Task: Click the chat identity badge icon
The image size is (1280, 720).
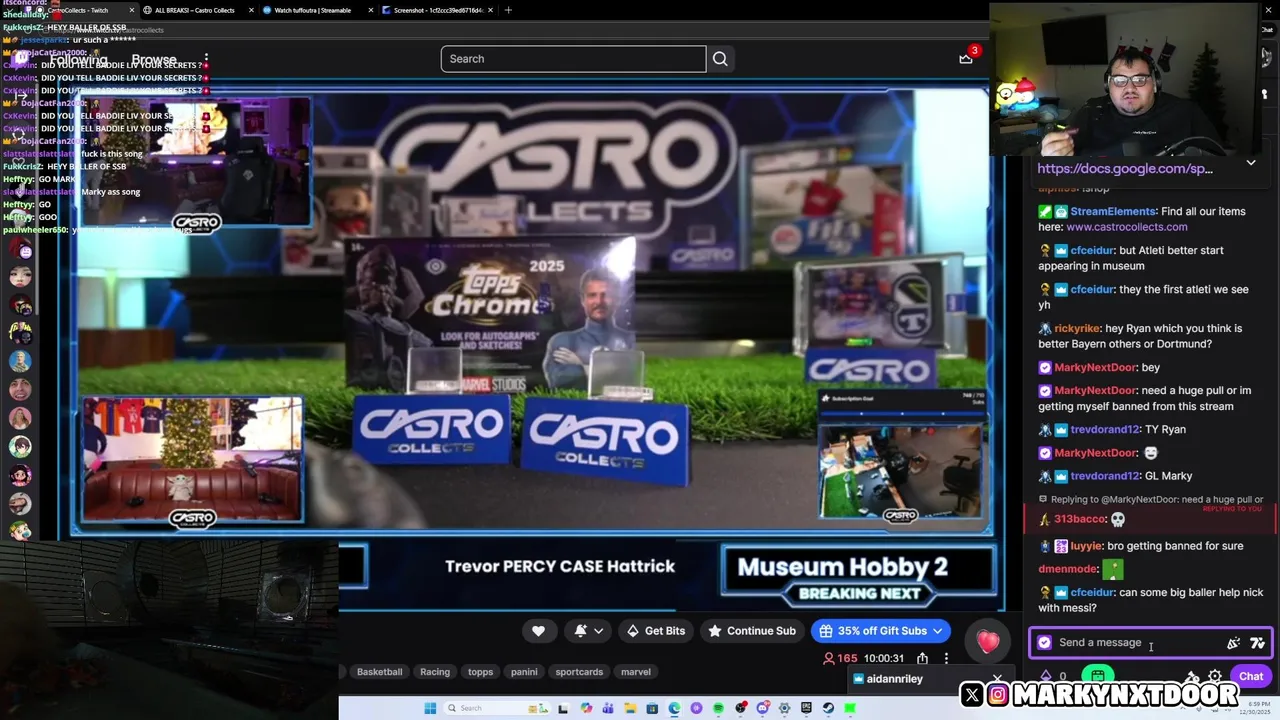Action: click(x=1045, y=643)
